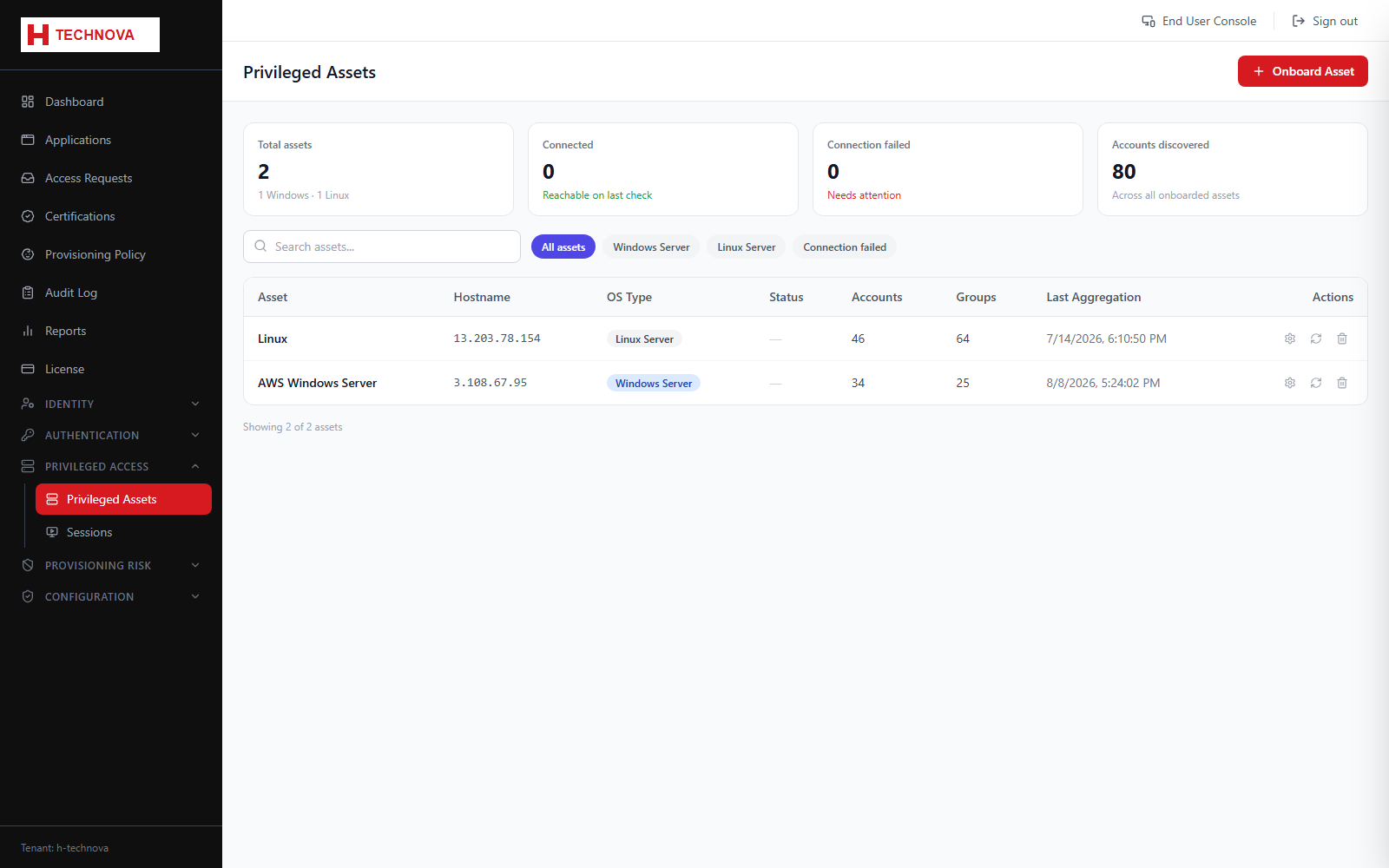The image size is (1389, 868).
Task: Filter by Linux Server
Action: [x=747, y=247]
